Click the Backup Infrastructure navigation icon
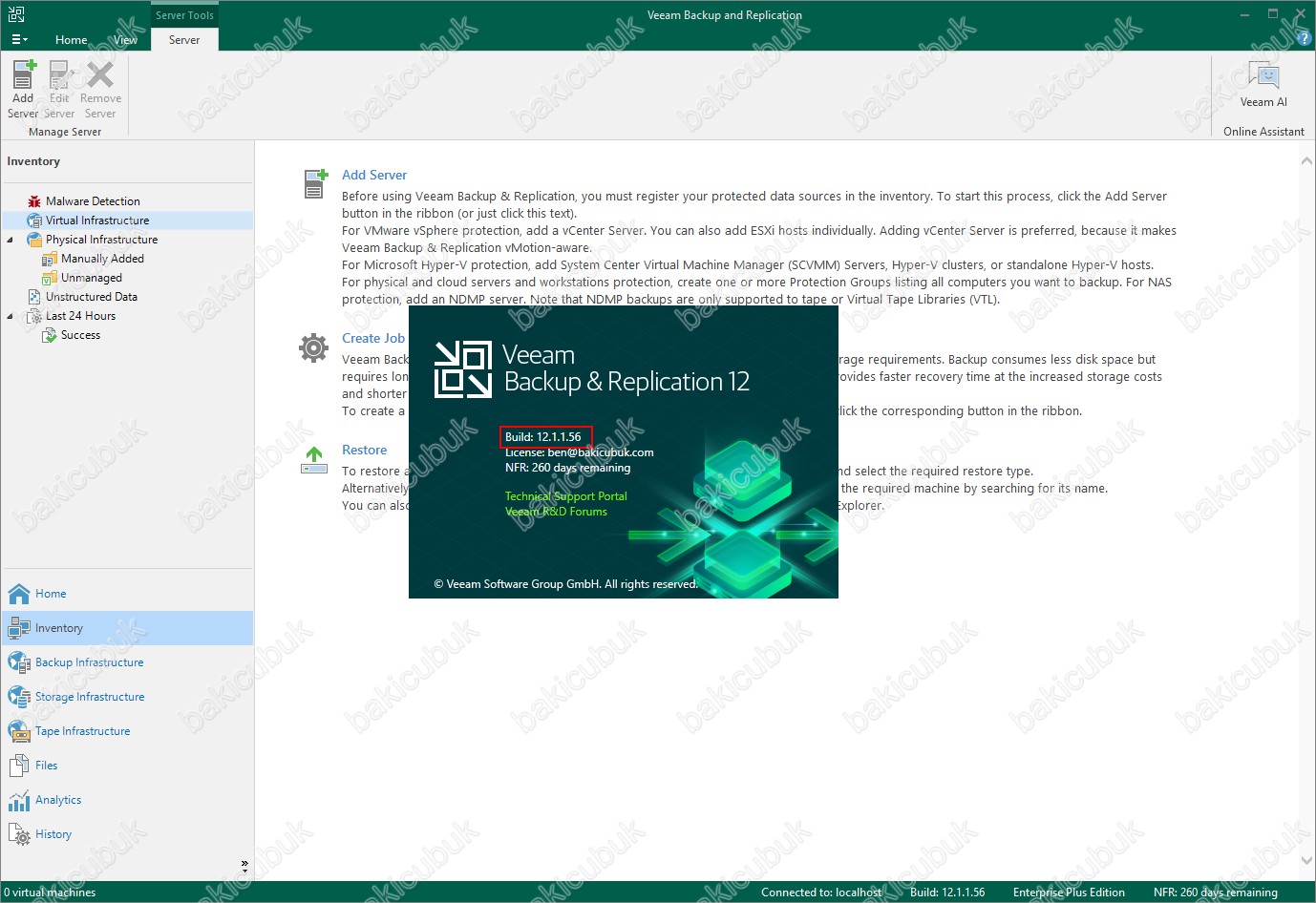1316x903 pixels. coord(19,662)
